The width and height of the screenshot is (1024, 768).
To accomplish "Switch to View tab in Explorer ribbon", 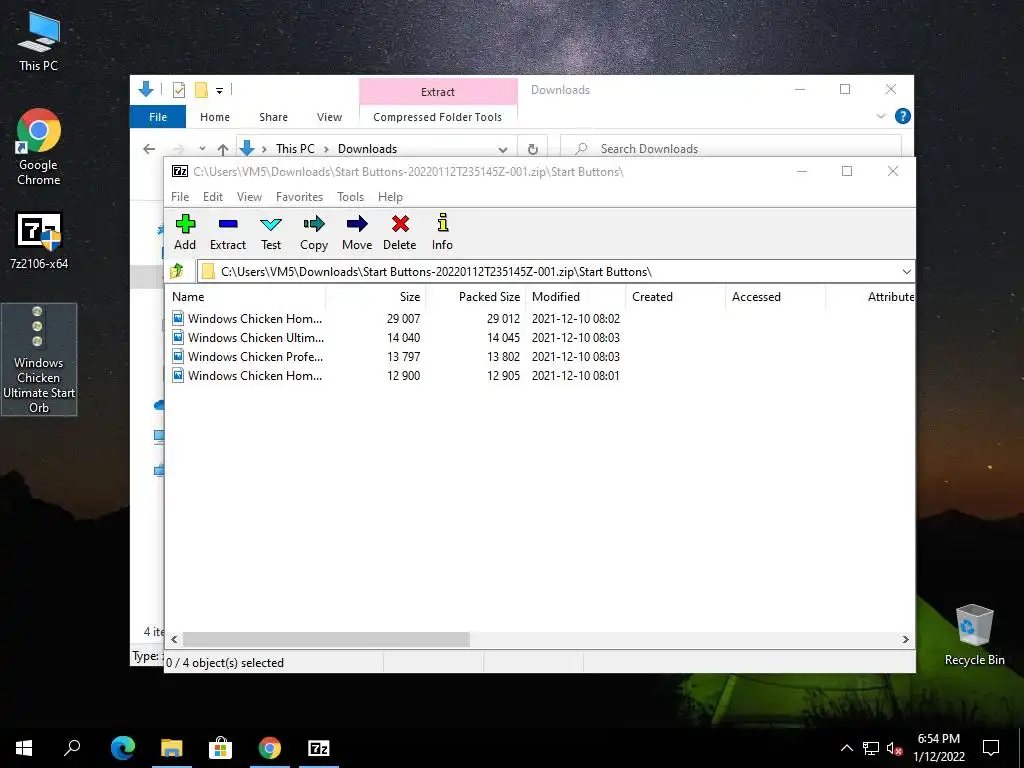I will pyautogui.click(x=329, y=117).
